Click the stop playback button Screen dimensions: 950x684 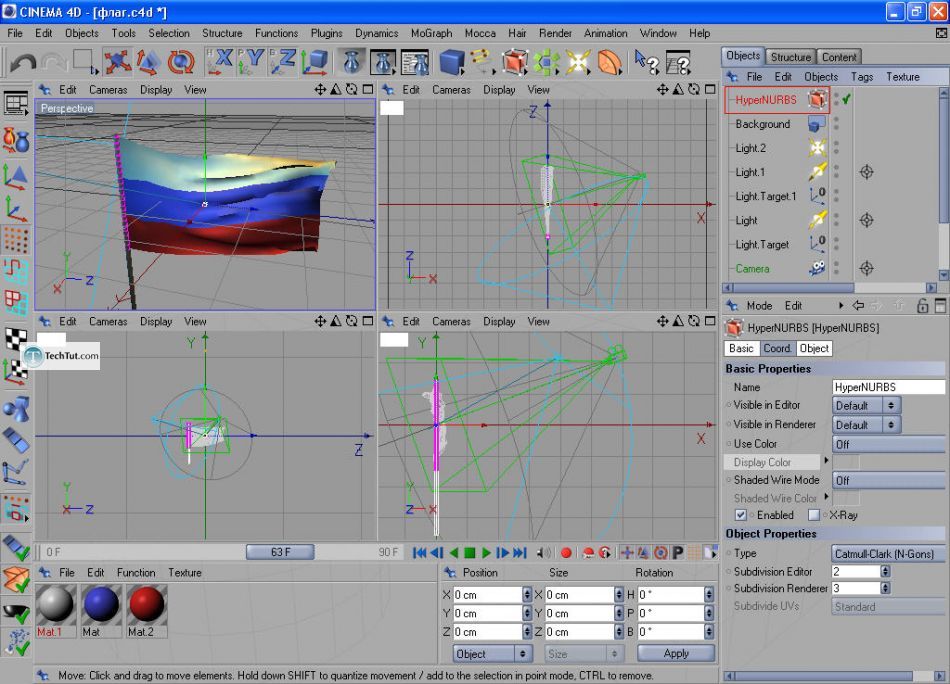coord(470,553)
